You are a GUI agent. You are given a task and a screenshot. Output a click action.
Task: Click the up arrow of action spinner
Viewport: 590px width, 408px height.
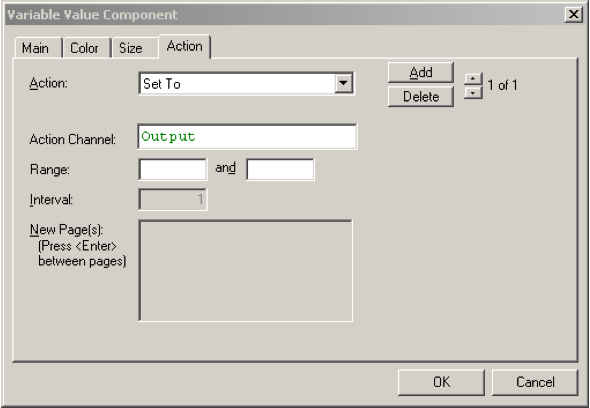click(x=473, y=79)
